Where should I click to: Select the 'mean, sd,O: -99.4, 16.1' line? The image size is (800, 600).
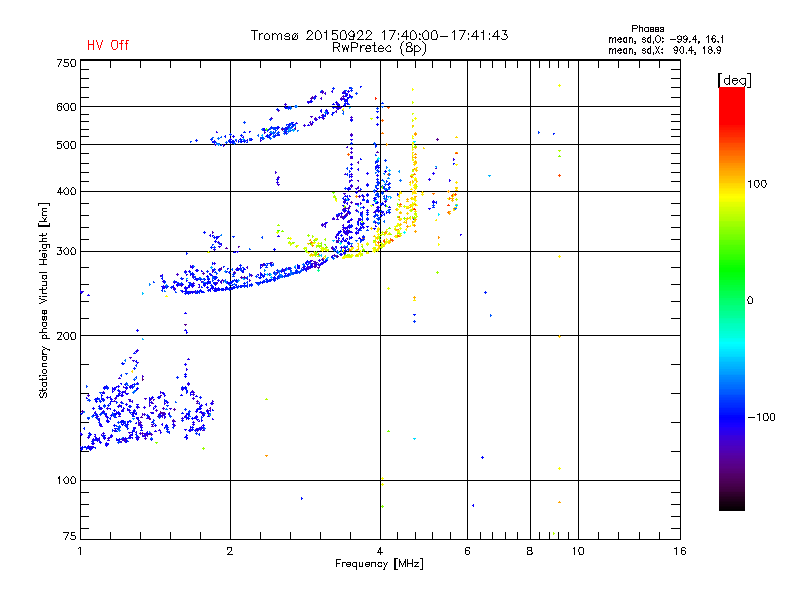click(666, 39)
